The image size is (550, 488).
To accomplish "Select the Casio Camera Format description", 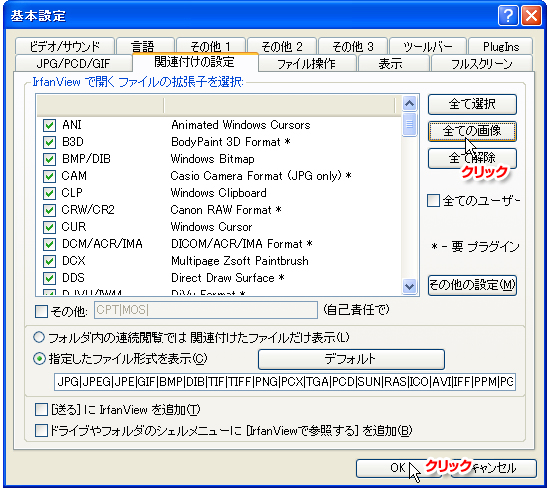I will [x=261, y=176].
